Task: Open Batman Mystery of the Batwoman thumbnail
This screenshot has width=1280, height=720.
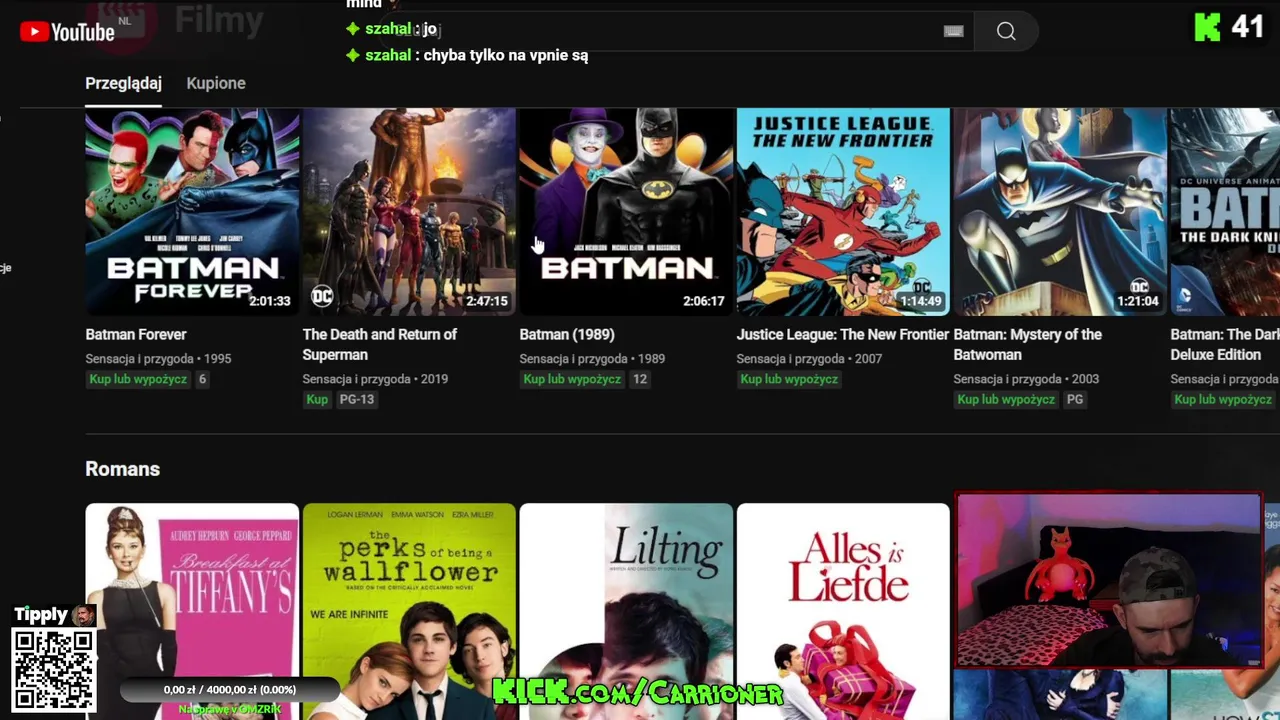Action: click(x=1060, y=212)
